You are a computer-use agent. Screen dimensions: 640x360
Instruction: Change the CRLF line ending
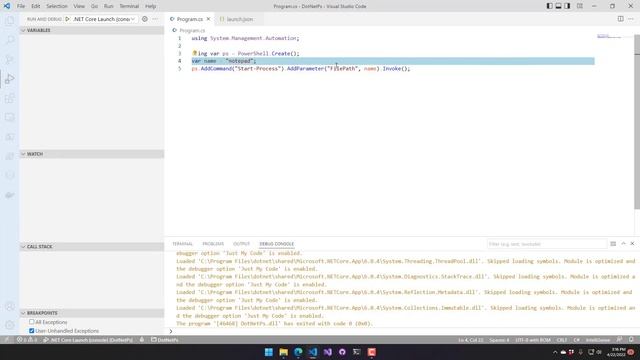562,340
